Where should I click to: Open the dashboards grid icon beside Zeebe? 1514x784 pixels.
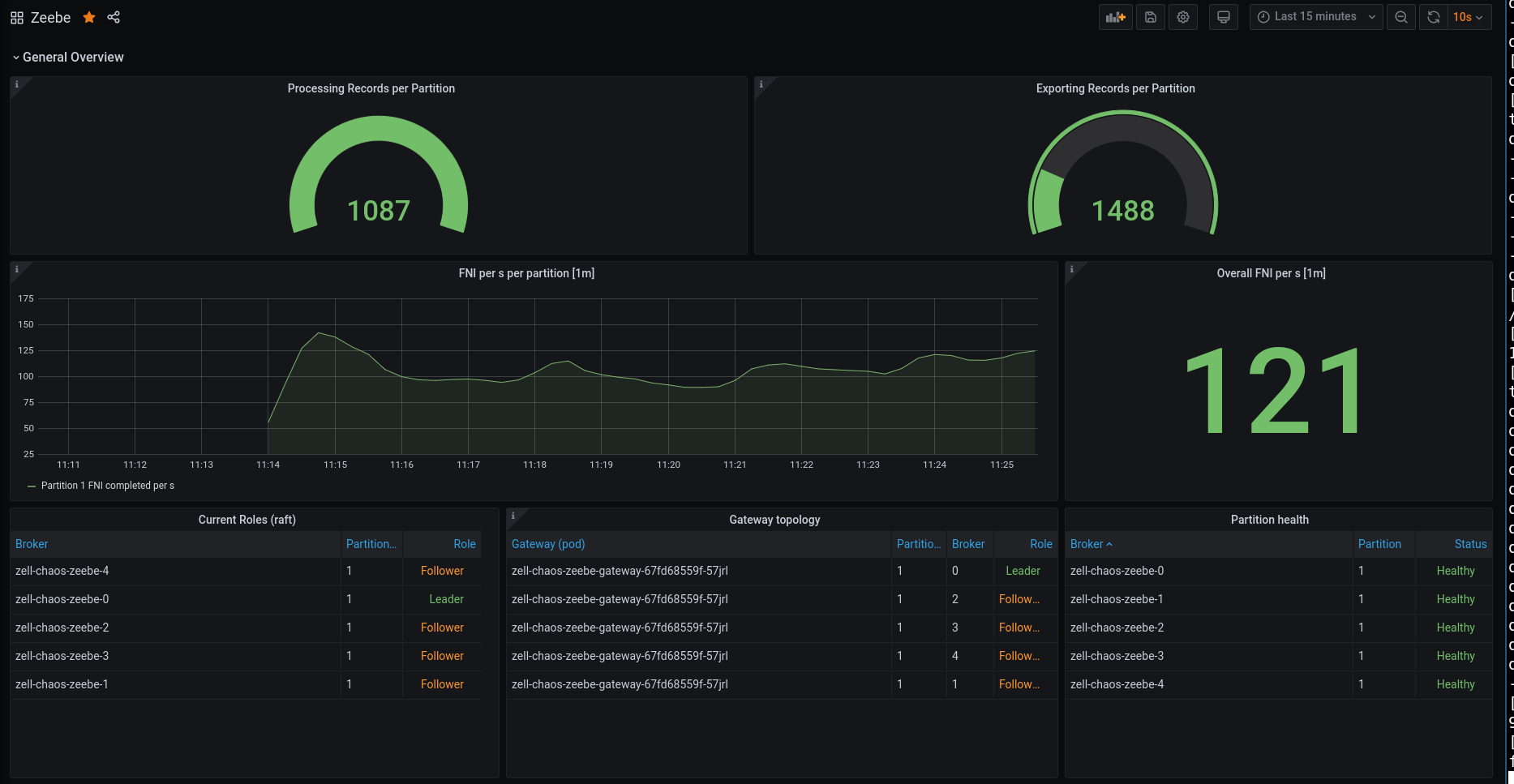click(x=17, y=17)
